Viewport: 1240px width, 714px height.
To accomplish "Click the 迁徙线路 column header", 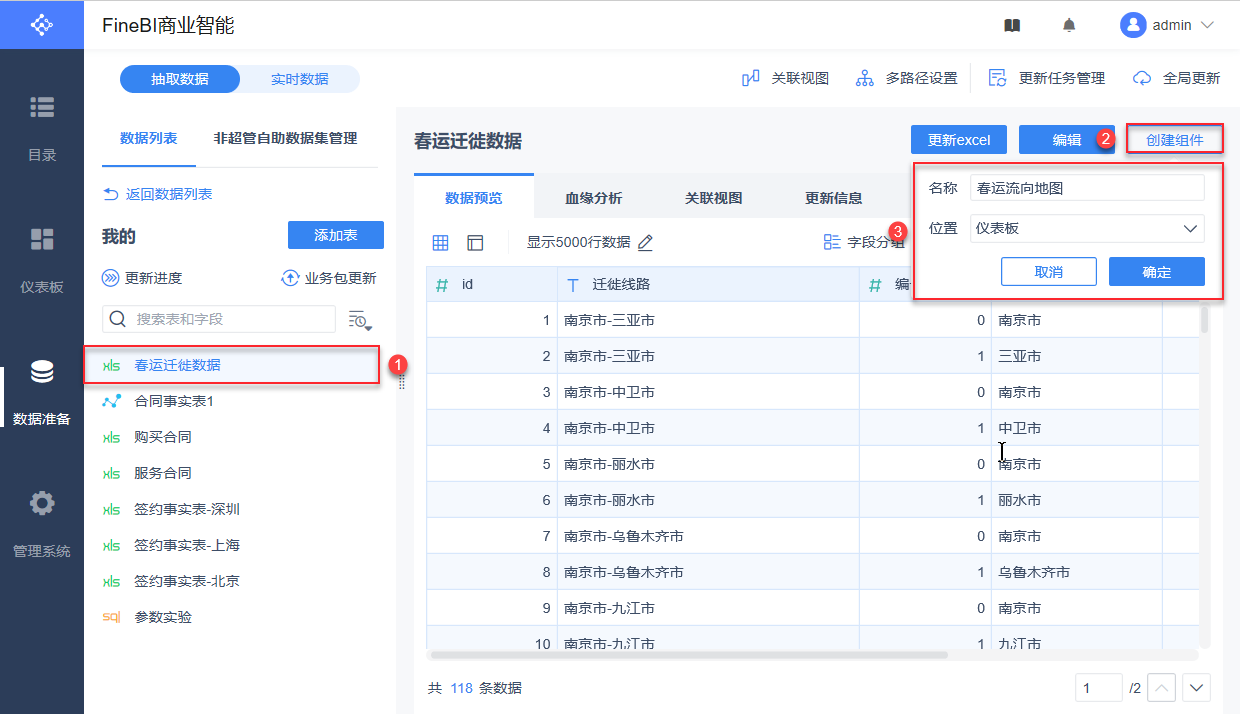I will click(709, 284).
